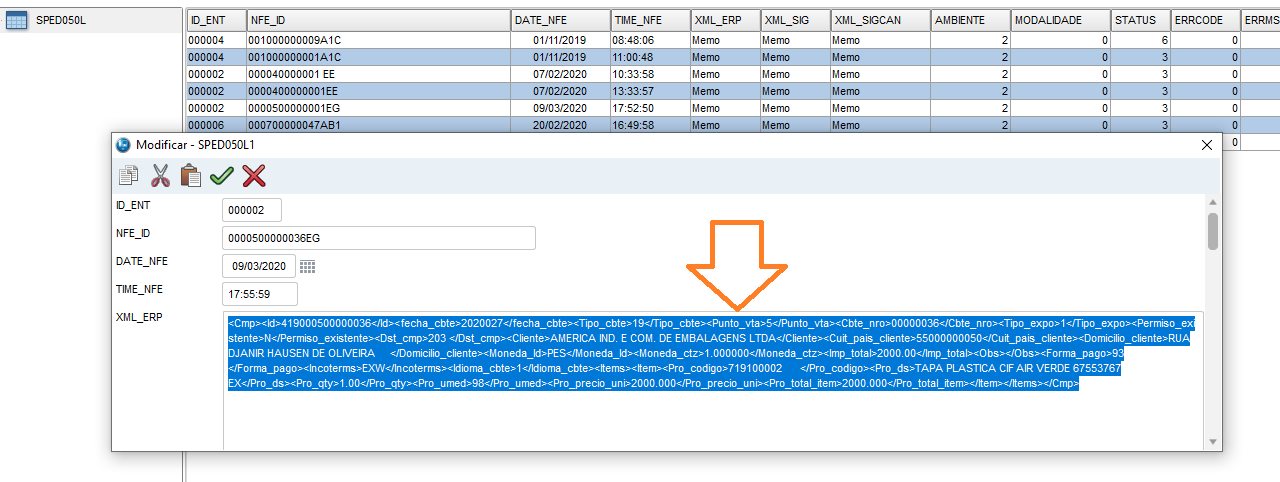Click the XML_SIGCAN column header
The image size is (1280, 482).
[880, 20]
